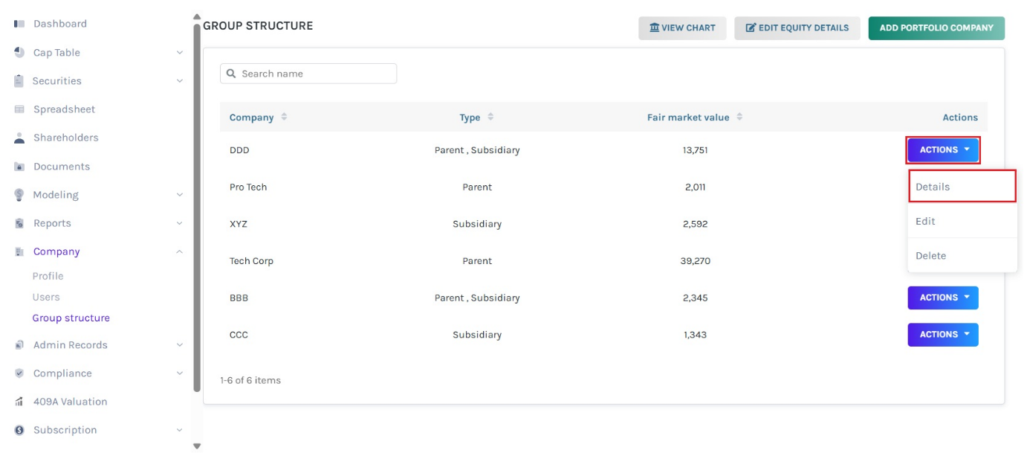Collapse the Company sidebar section chevron
1024x453 pixels.
point(180,252)
